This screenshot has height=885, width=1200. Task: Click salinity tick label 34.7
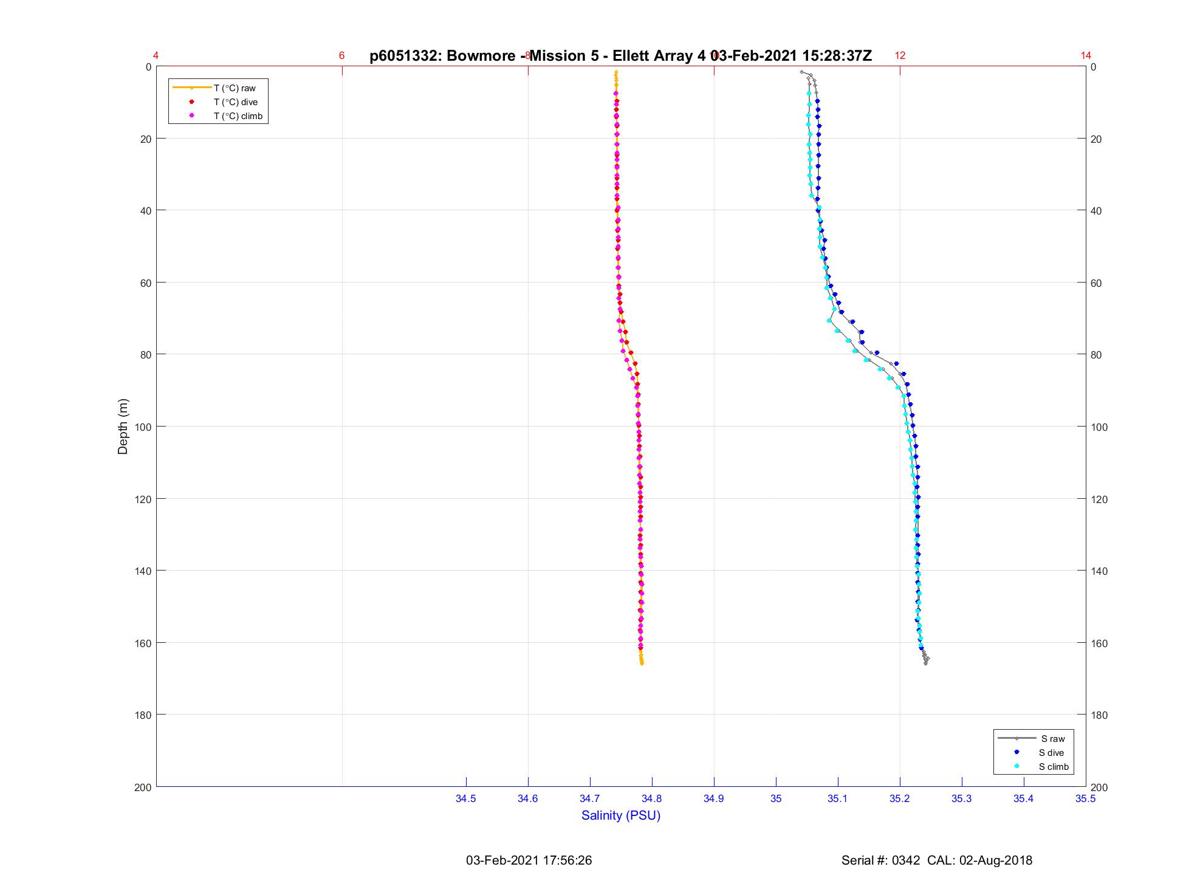click(590, 799)
